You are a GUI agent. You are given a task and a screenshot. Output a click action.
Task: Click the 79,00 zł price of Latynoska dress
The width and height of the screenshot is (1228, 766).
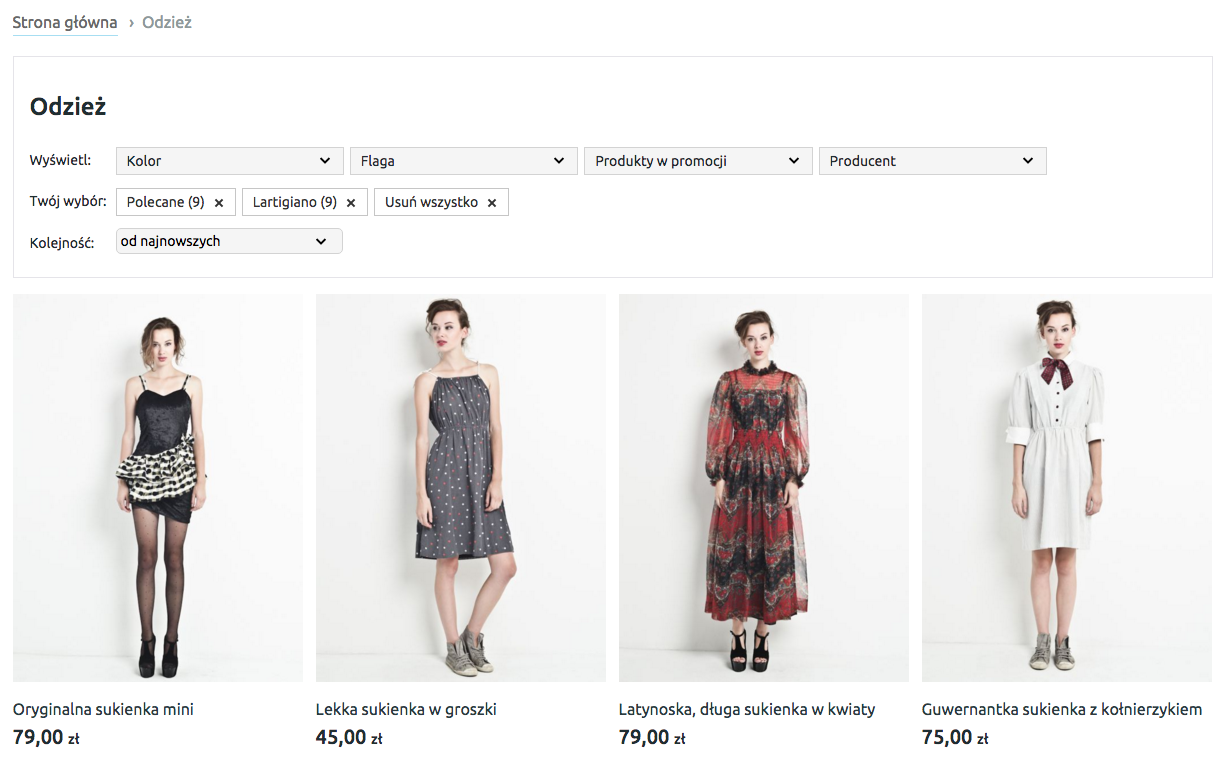tap(652, 738)
